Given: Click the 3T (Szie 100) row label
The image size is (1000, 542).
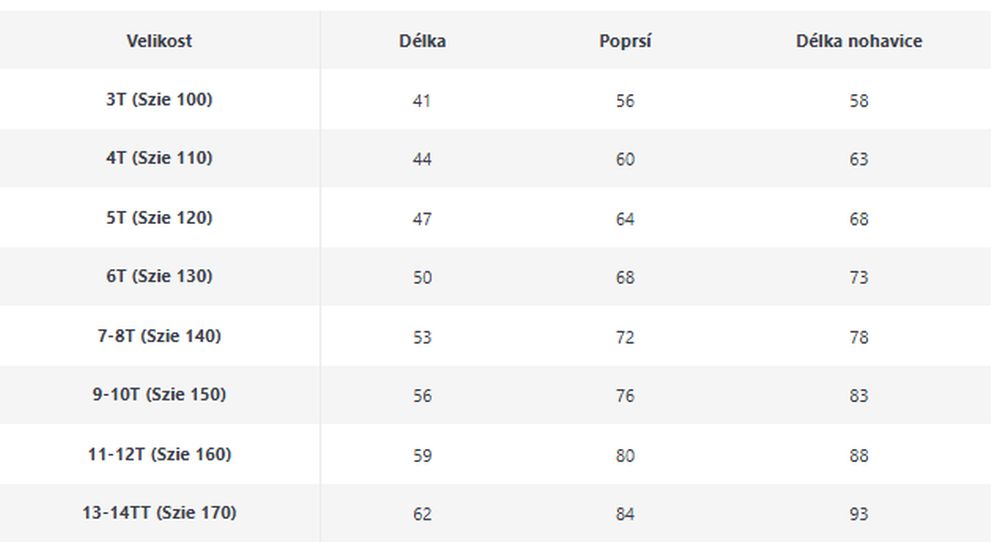Looking at the screenshot, I should tap(159, 99).
